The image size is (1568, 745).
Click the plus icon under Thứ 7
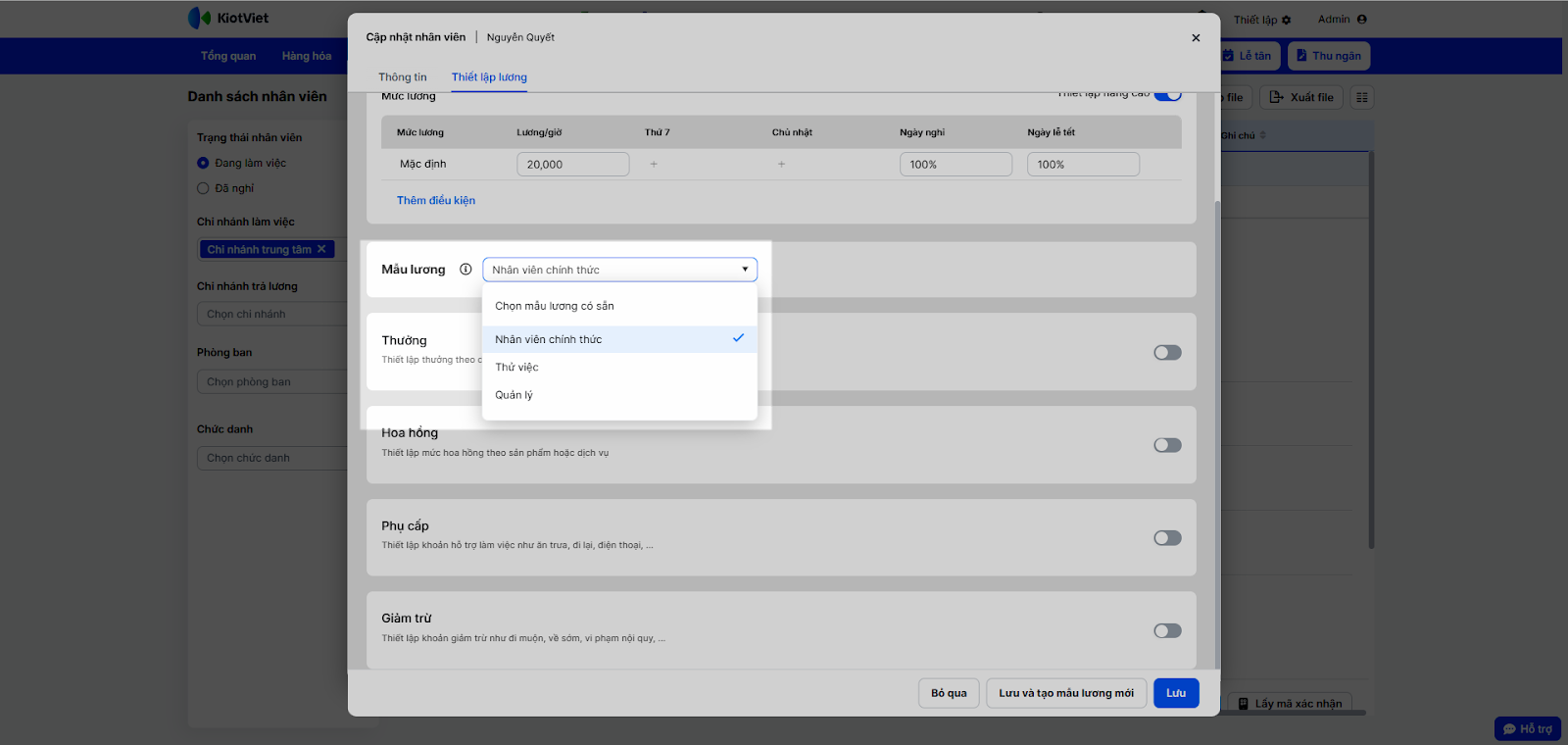(x=654, y=165)
